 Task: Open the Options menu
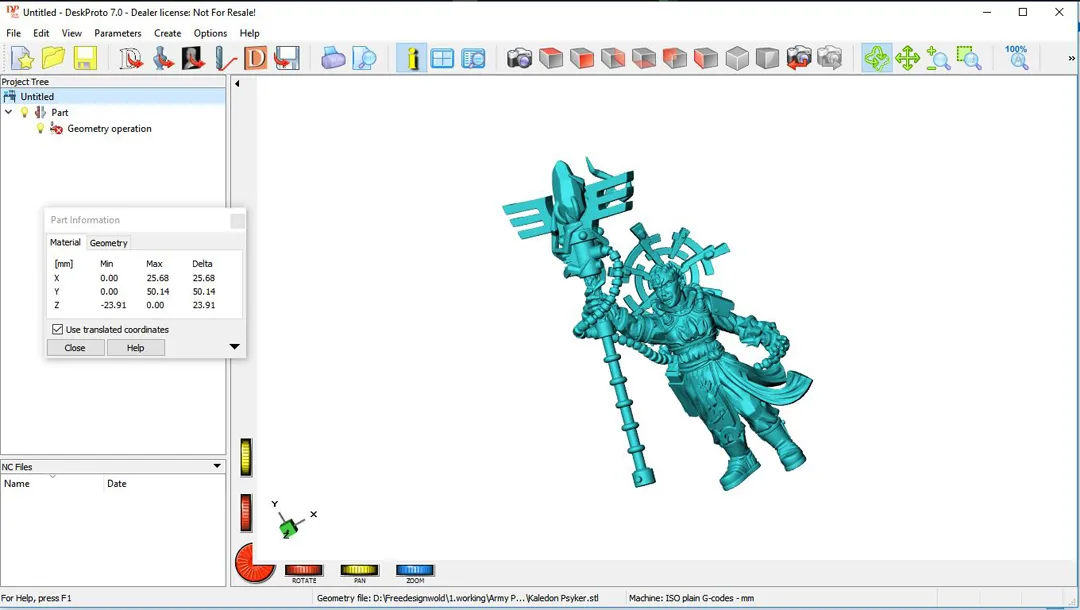[210, 33]
